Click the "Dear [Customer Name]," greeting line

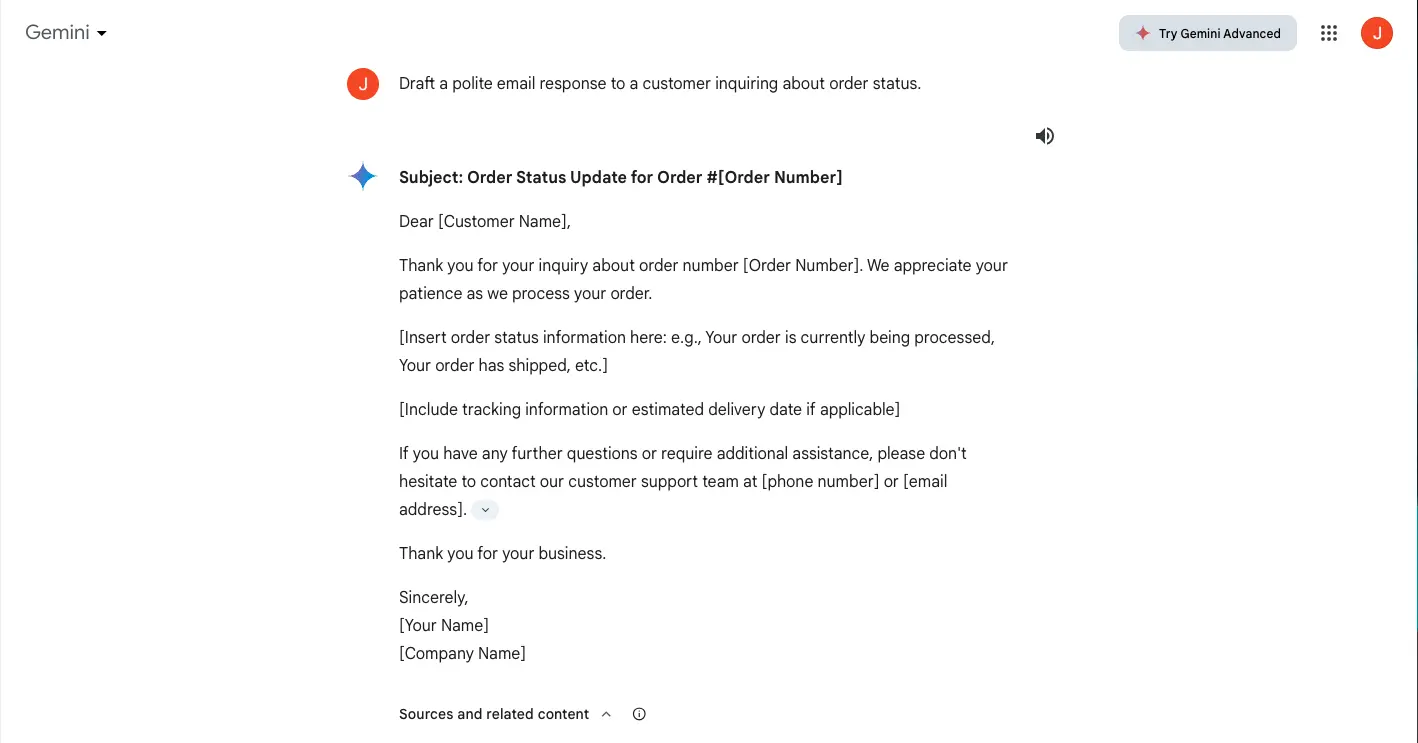point(485,221)
